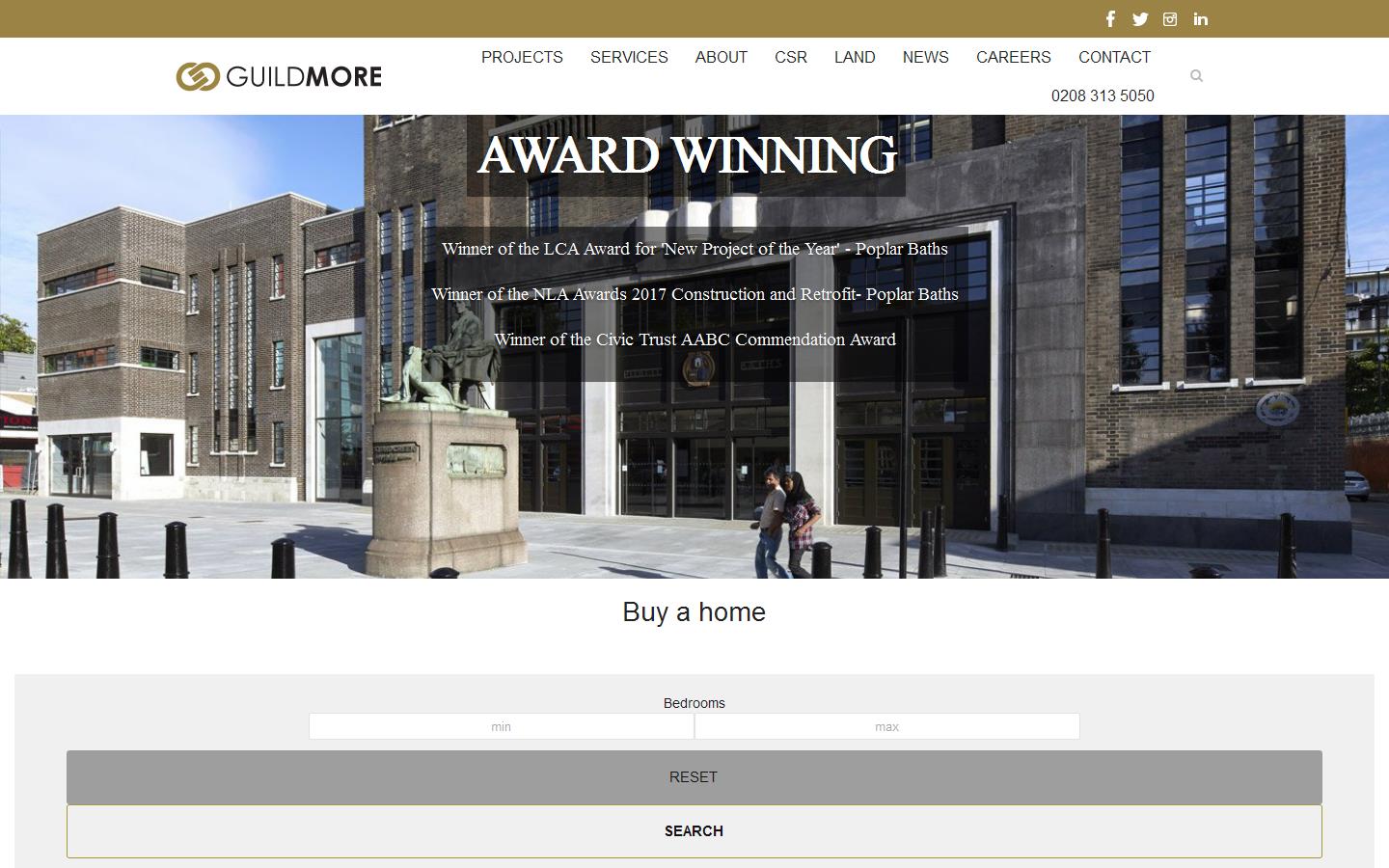1389x868 pixels.
Task: Open the LinkedIn social icon
Action: [x=1201, y=18]
